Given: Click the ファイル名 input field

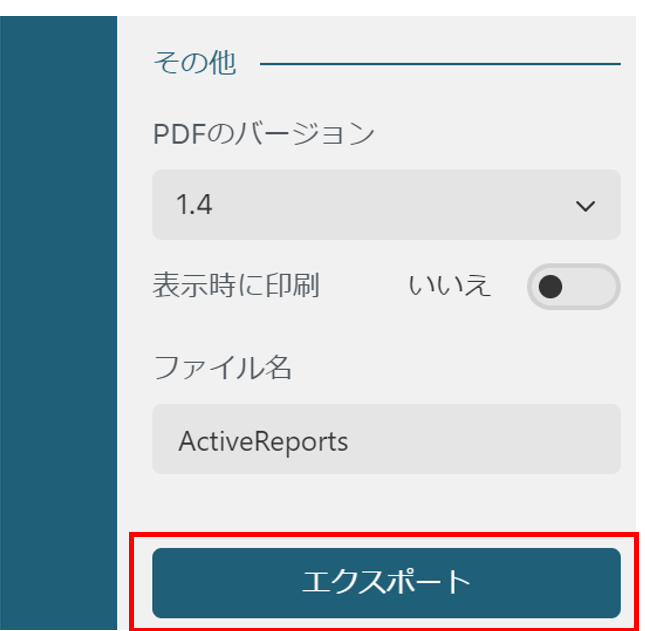Looking at the screenshot, I should tap(386, 439).
